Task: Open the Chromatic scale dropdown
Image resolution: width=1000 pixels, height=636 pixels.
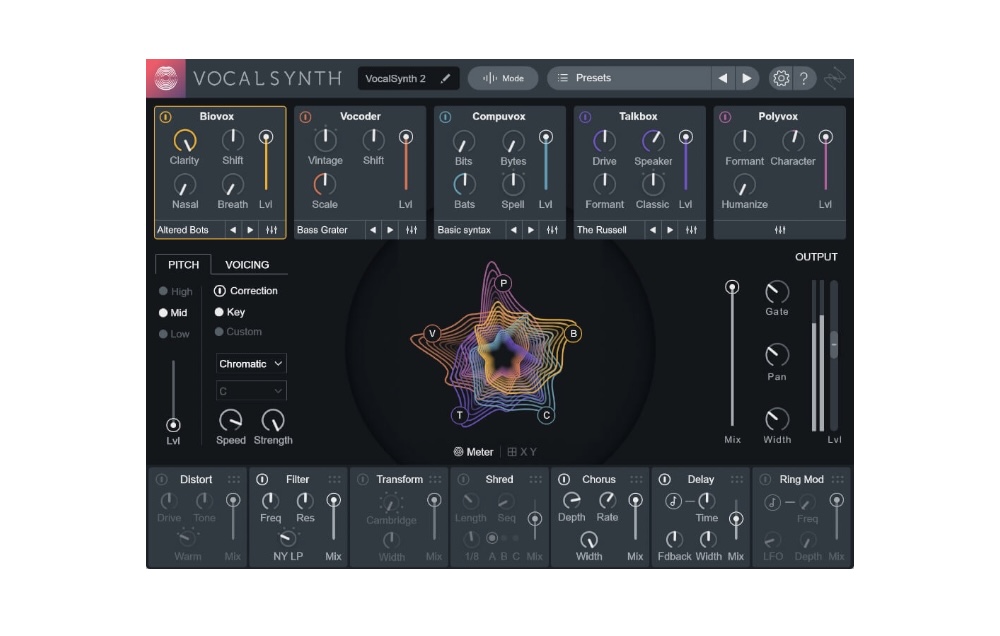Action: point(252,364)
